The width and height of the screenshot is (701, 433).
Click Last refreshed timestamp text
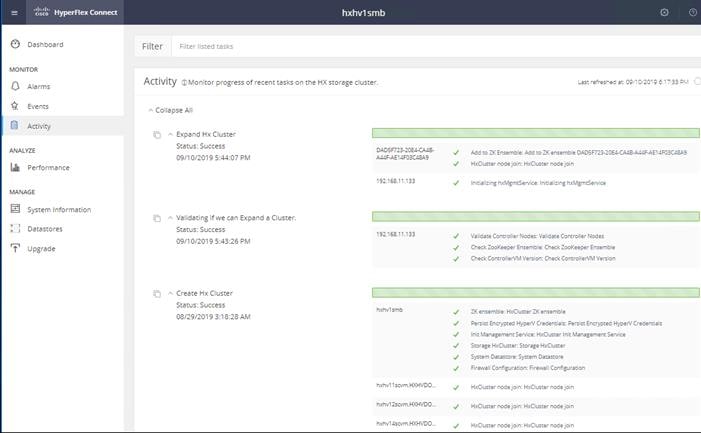[x=633, y=82]
